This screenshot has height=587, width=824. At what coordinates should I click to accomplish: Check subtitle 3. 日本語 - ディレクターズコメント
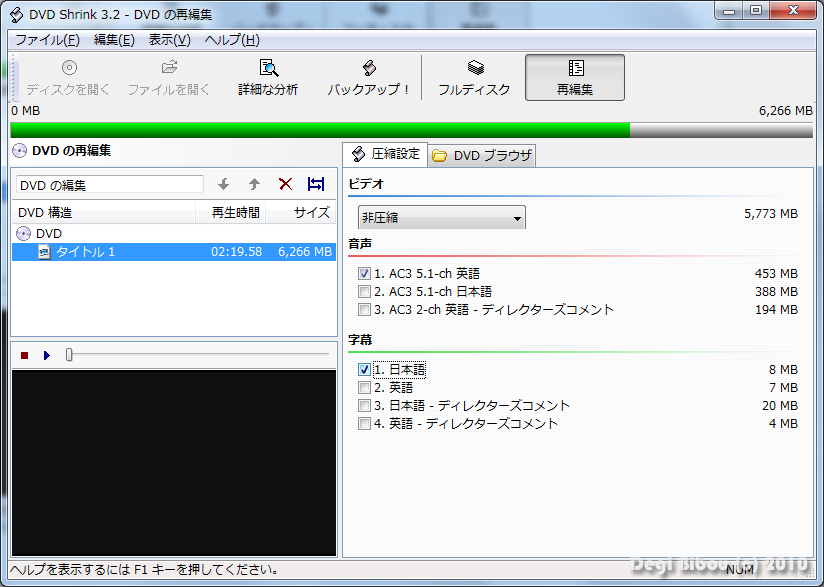(x=364, y=406)
